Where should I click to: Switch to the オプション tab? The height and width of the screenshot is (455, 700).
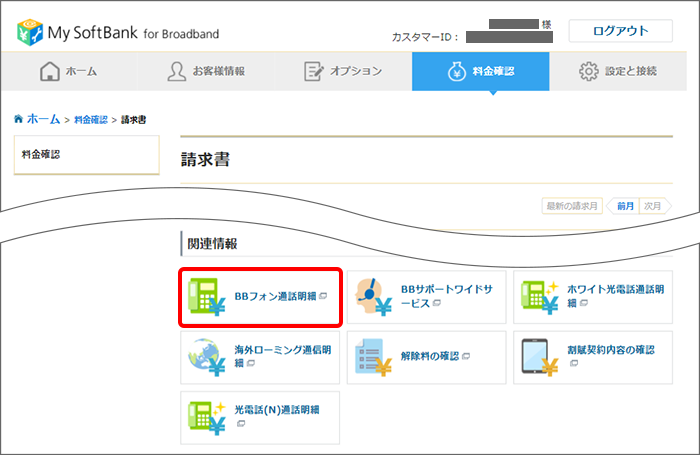click(343, 71)
